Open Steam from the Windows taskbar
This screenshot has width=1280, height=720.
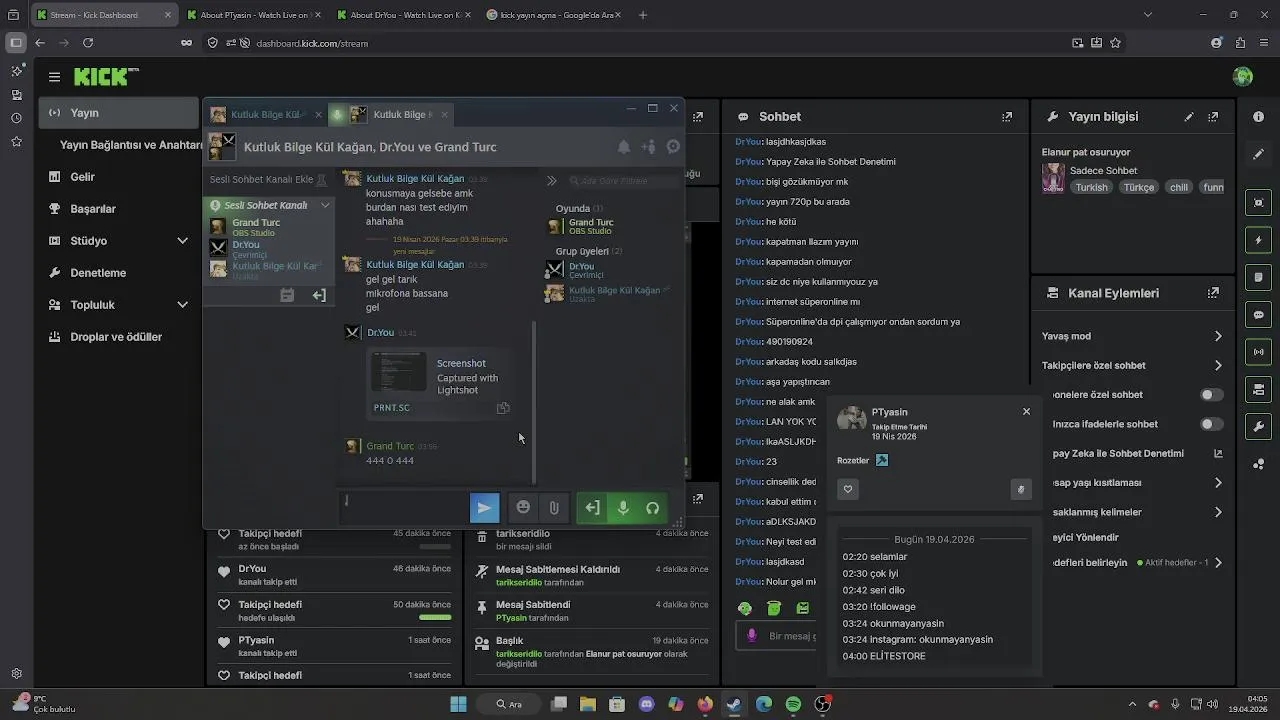coord(734,704)
